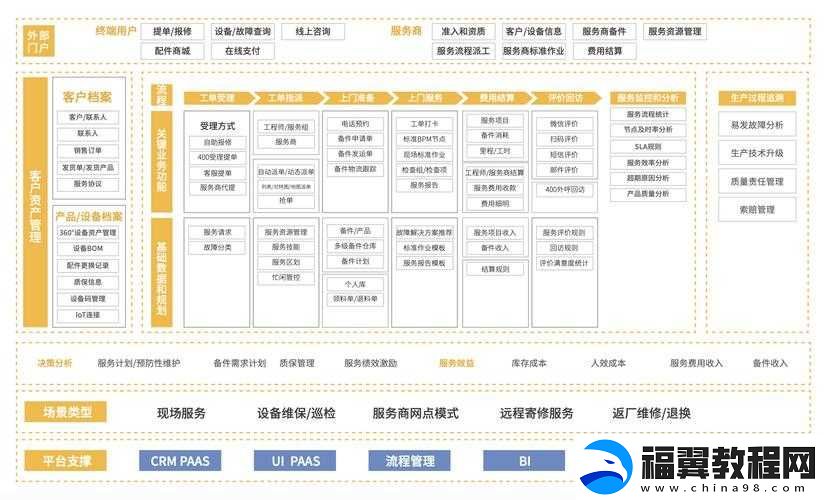Open the 生产技术升级 box

[757, 153]
